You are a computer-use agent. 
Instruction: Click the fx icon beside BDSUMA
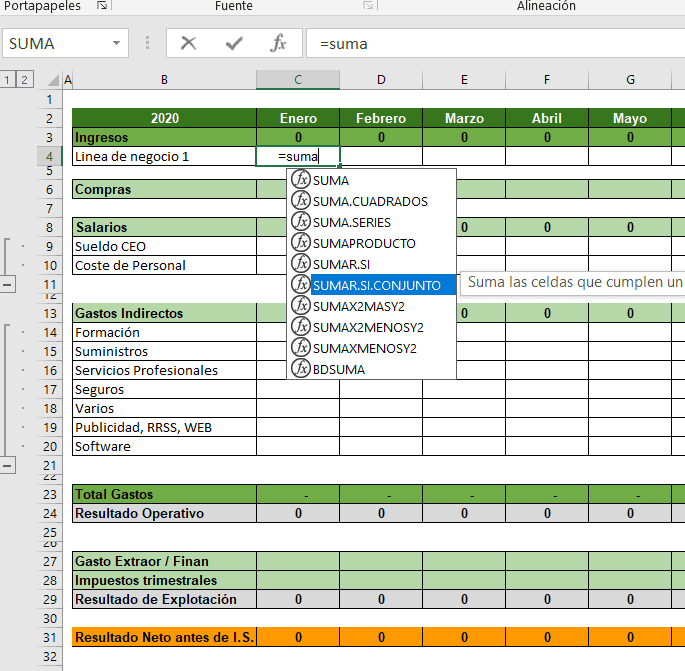point(301,368)
